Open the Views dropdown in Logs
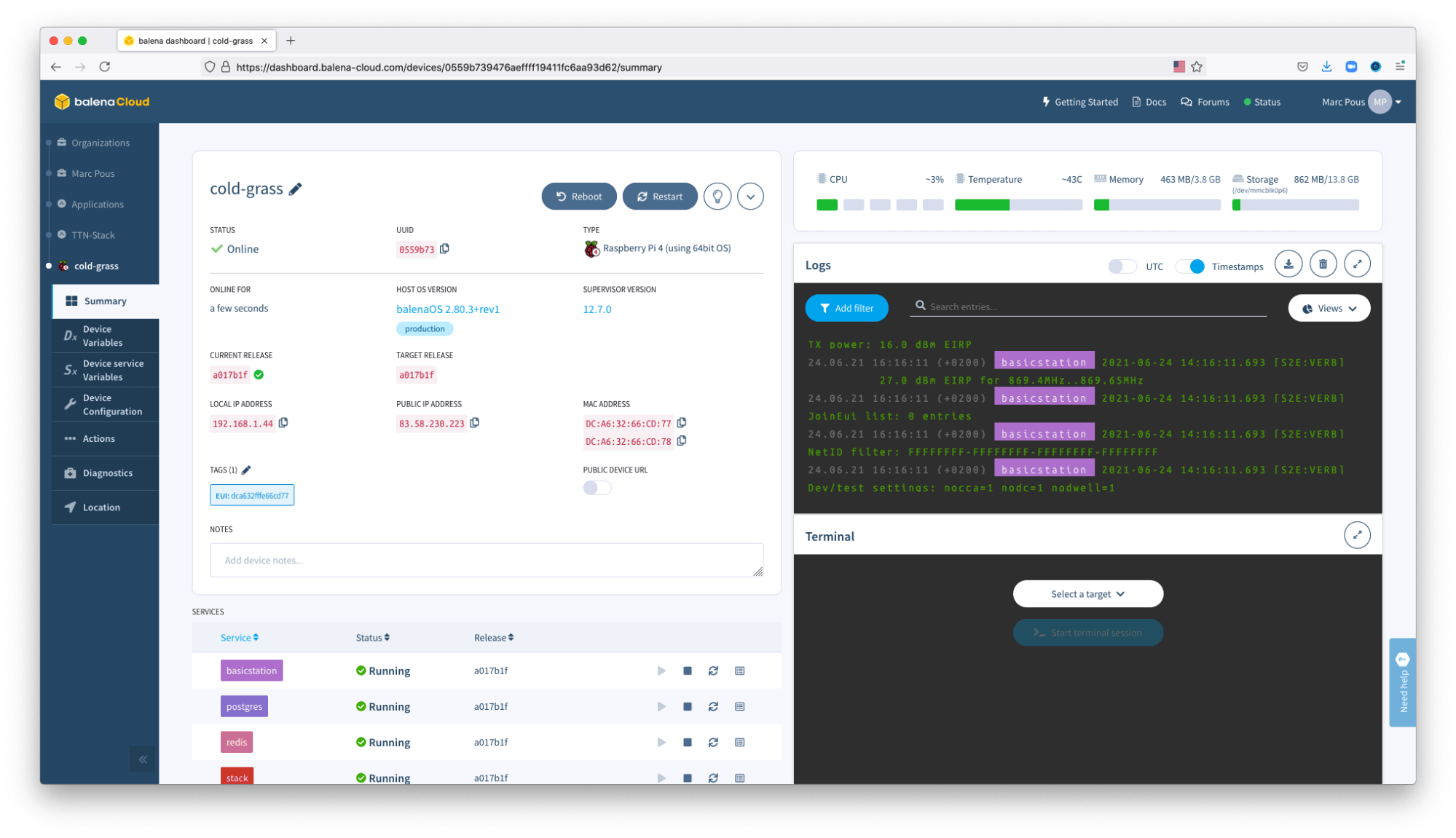 click(x=1329, y=308)
